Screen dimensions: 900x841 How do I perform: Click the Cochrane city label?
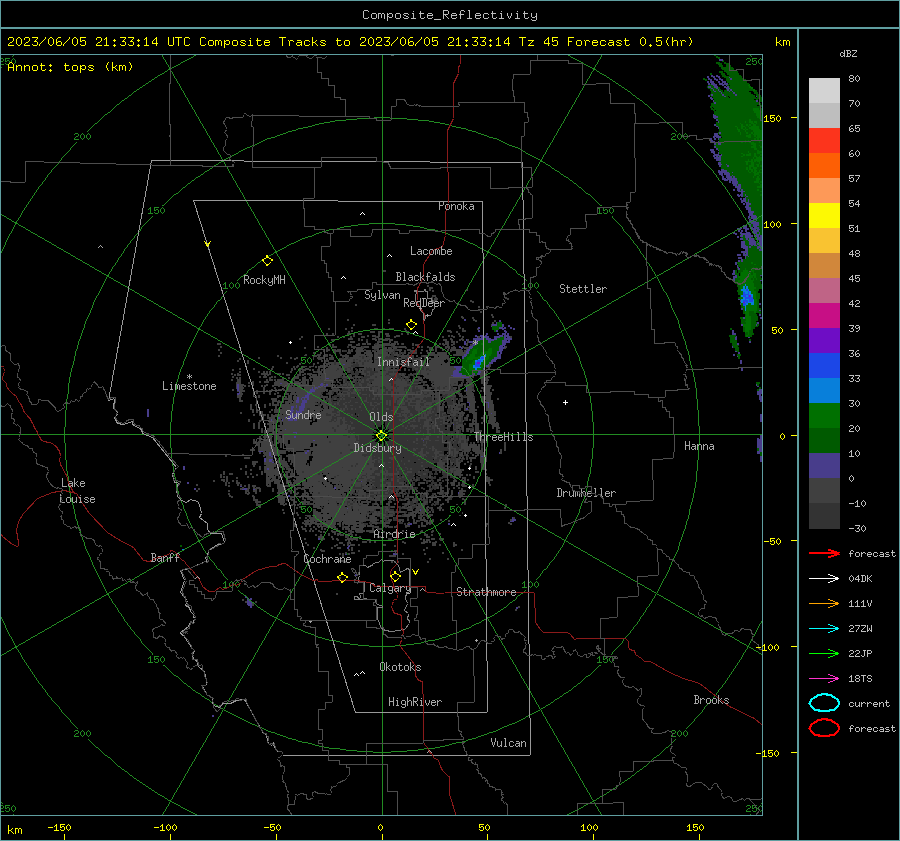coord(327,559)
